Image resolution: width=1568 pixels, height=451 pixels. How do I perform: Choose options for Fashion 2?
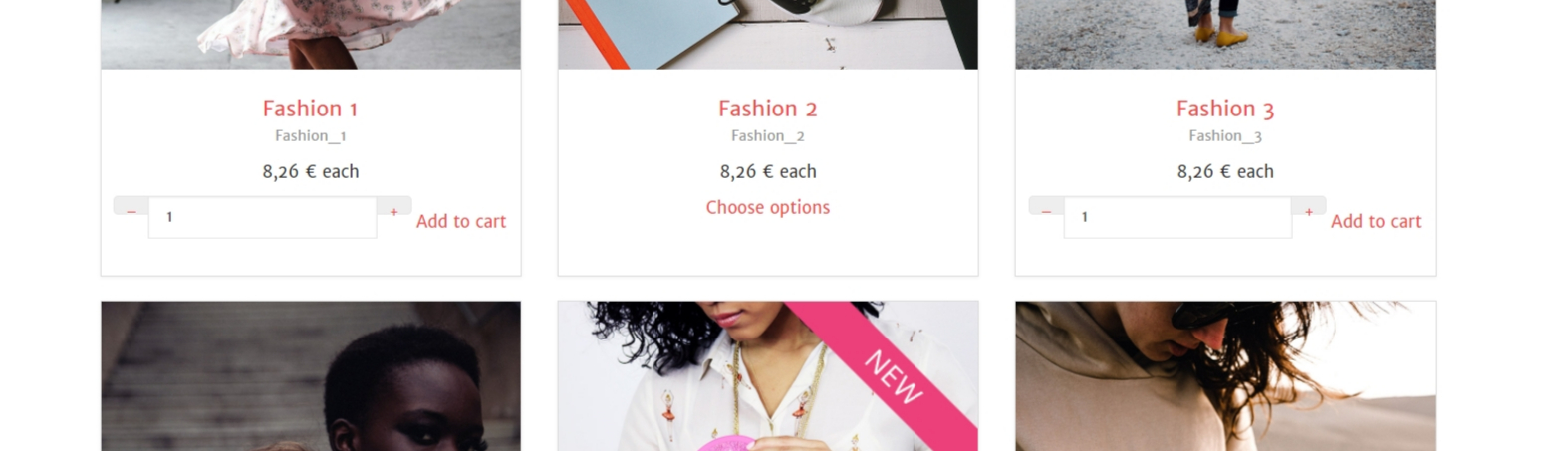click(x=768, y=207)
